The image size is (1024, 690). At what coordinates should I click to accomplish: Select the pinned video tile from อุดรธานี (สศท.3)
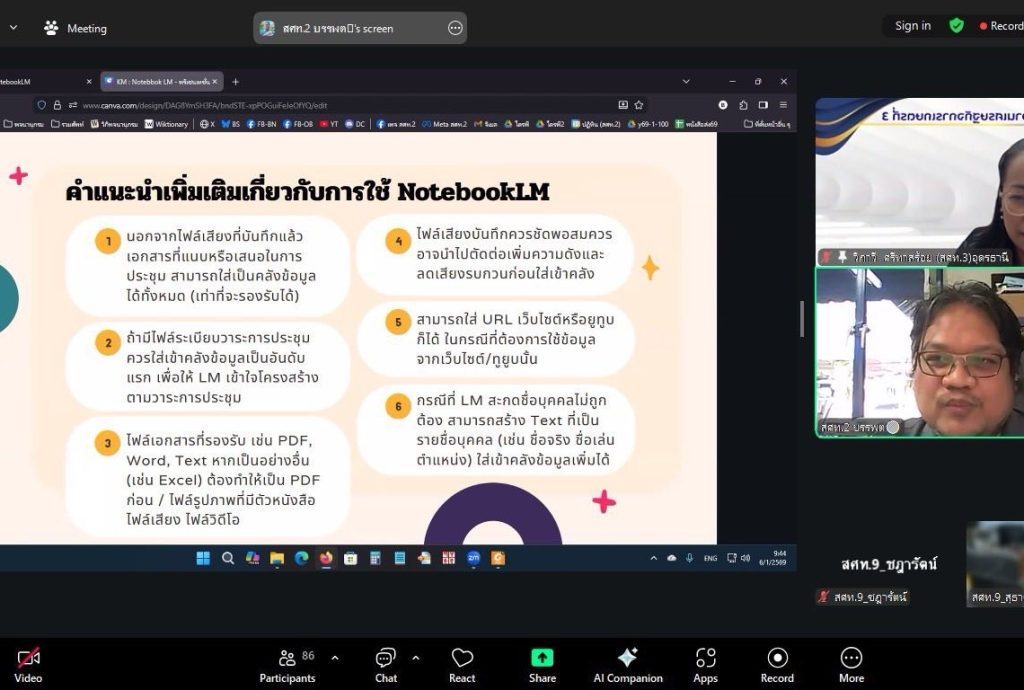click(920, 181)
